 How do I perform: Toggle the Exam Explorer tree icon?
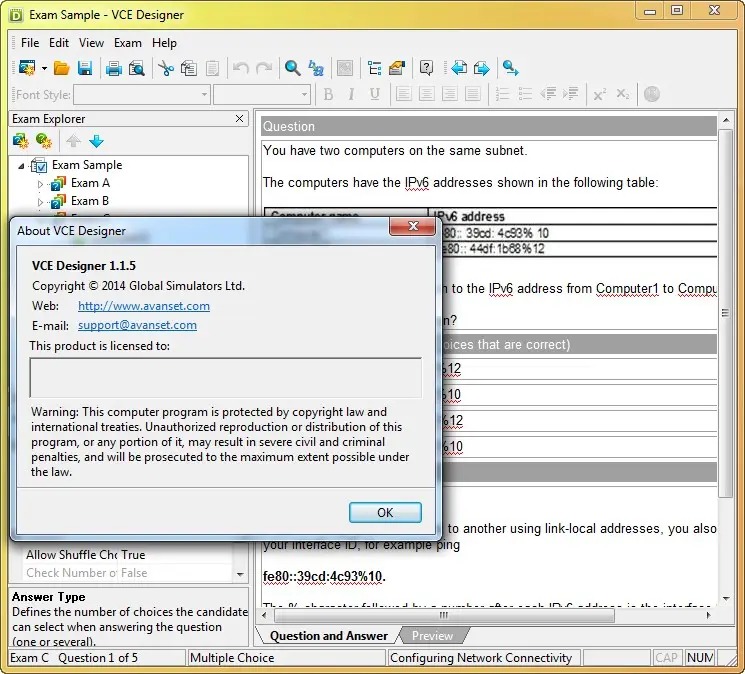[x=375, y=68]
